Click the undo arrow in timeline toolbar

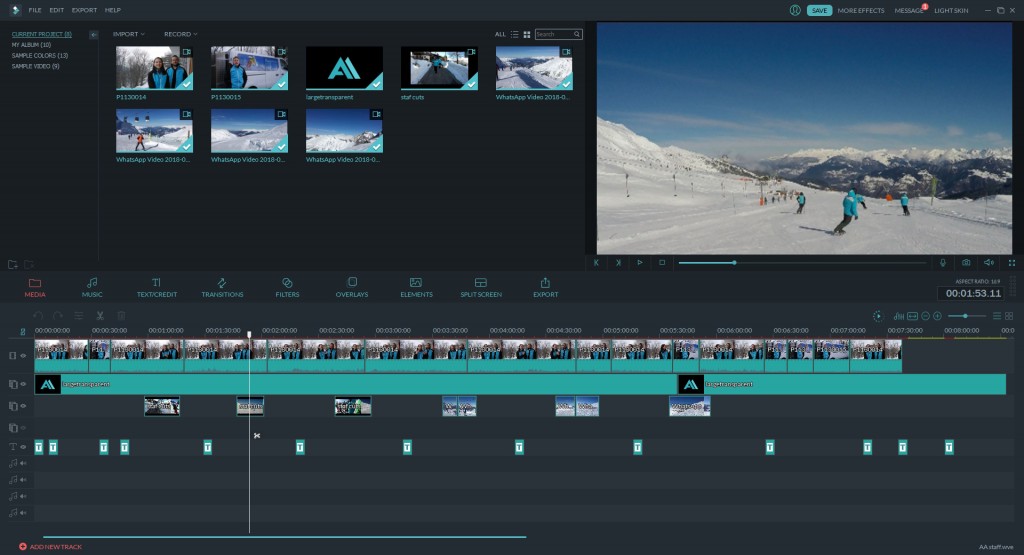[x=38, y=316]
